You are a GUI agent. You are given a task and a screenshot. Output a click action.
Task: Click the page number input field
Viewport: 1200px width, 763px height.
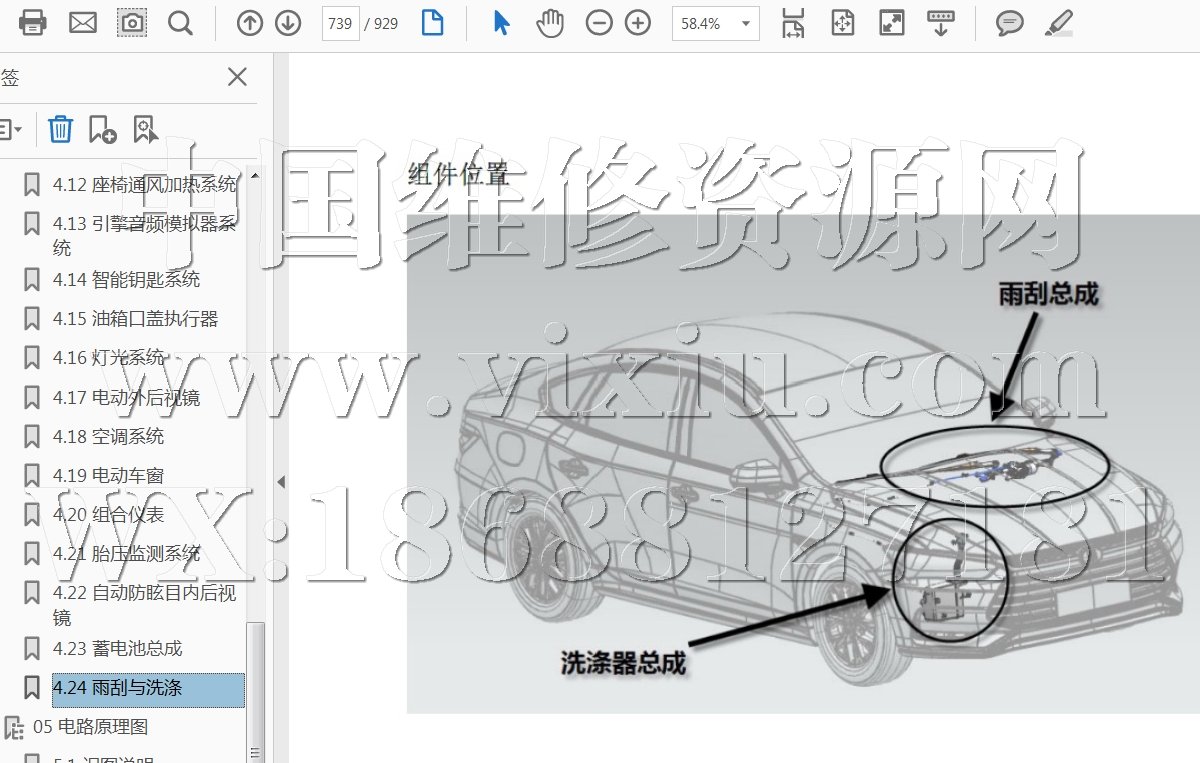pyautogui.click(x=340, y=23)
